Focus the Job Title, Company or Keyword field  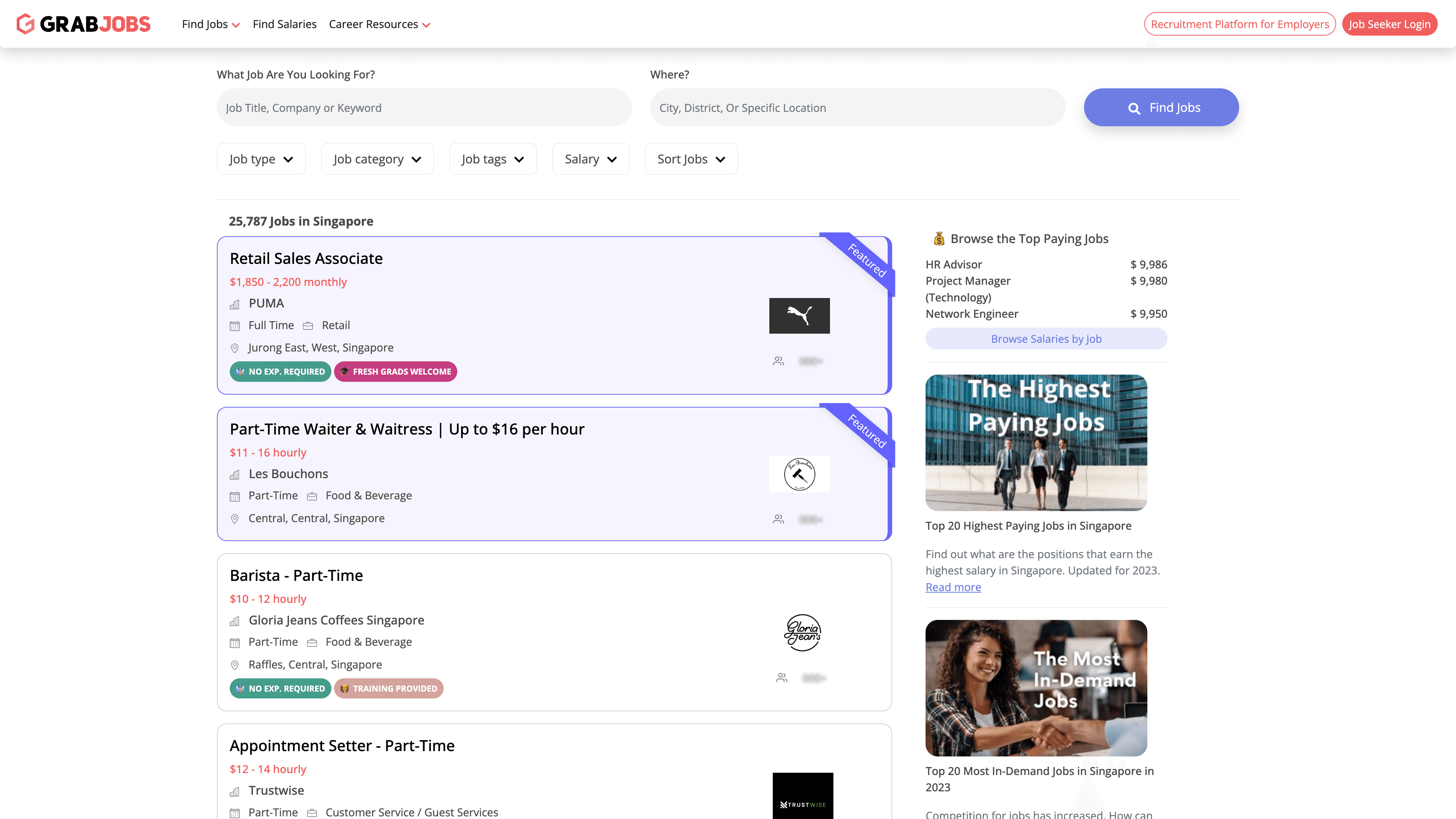pyautogui.click(x=424, y=107)
